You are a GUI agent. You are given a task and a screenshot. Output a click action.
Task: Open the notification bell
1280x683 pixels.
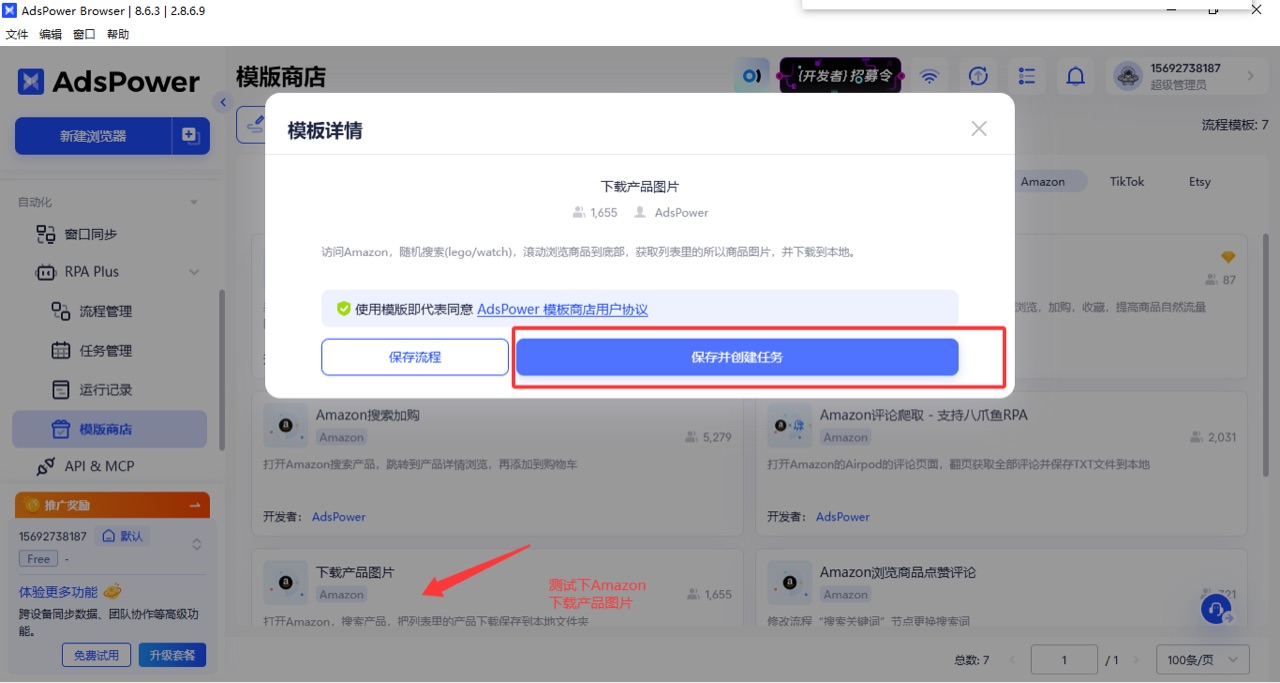coord(1076,76)
